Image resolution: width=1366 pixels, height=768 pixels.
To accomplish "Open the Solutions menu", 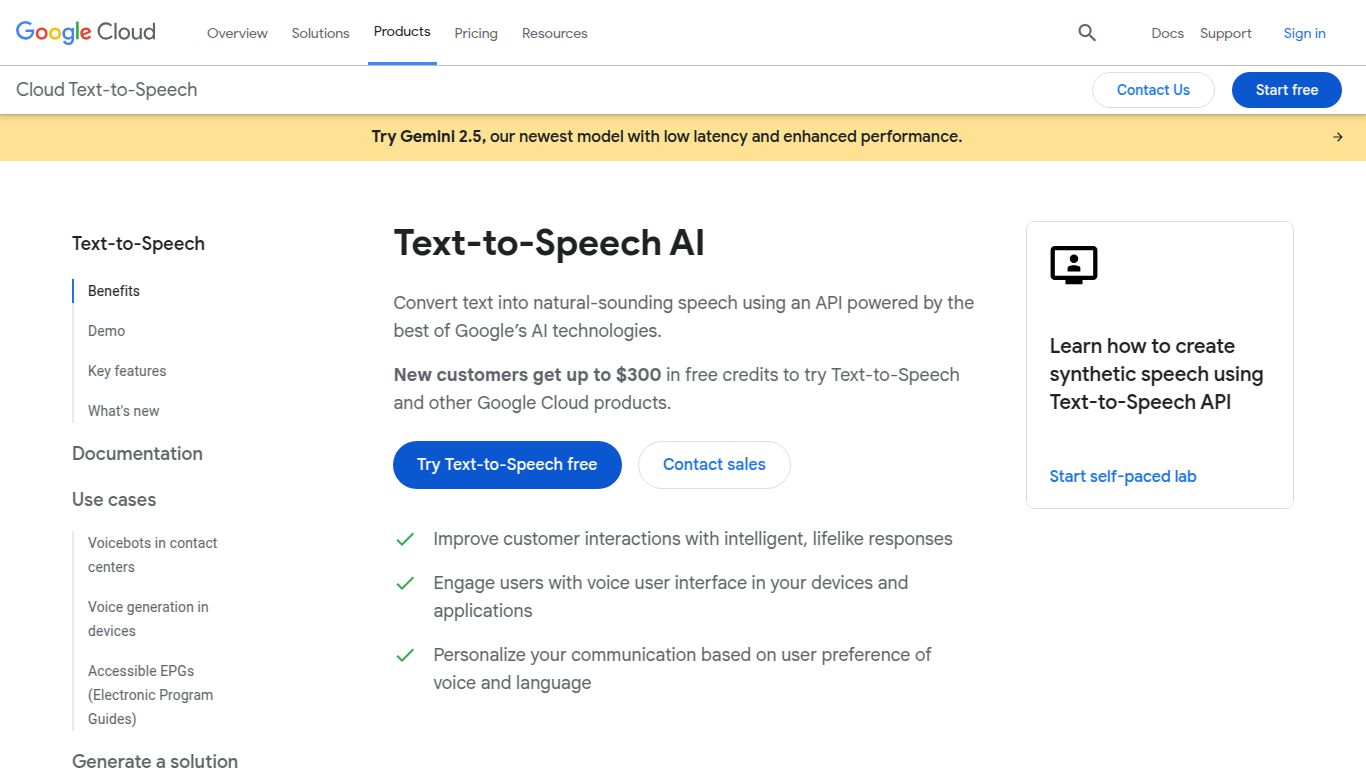I will point(320,33).
